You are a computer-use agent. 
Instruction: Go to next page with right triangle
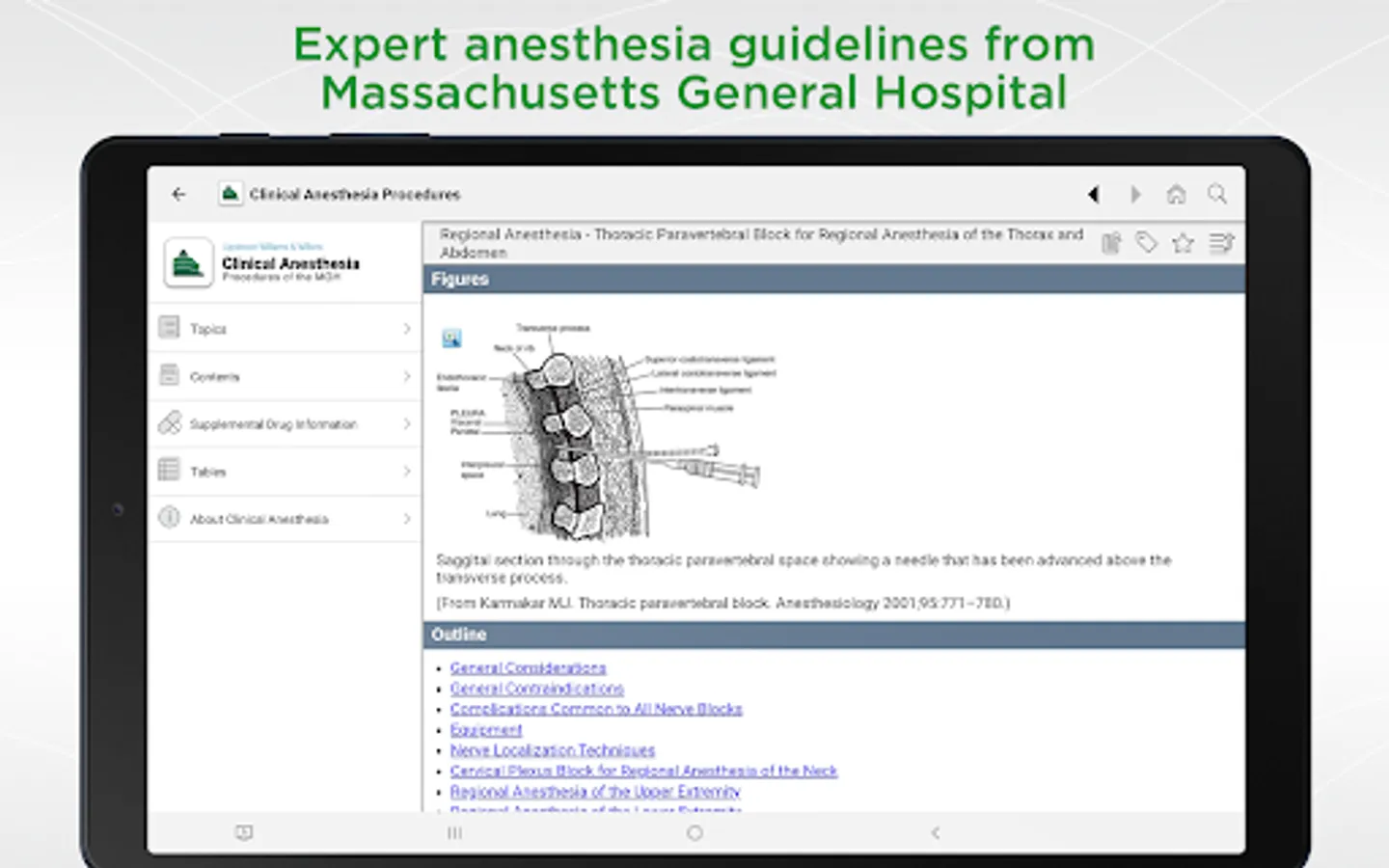(1135, 194)
